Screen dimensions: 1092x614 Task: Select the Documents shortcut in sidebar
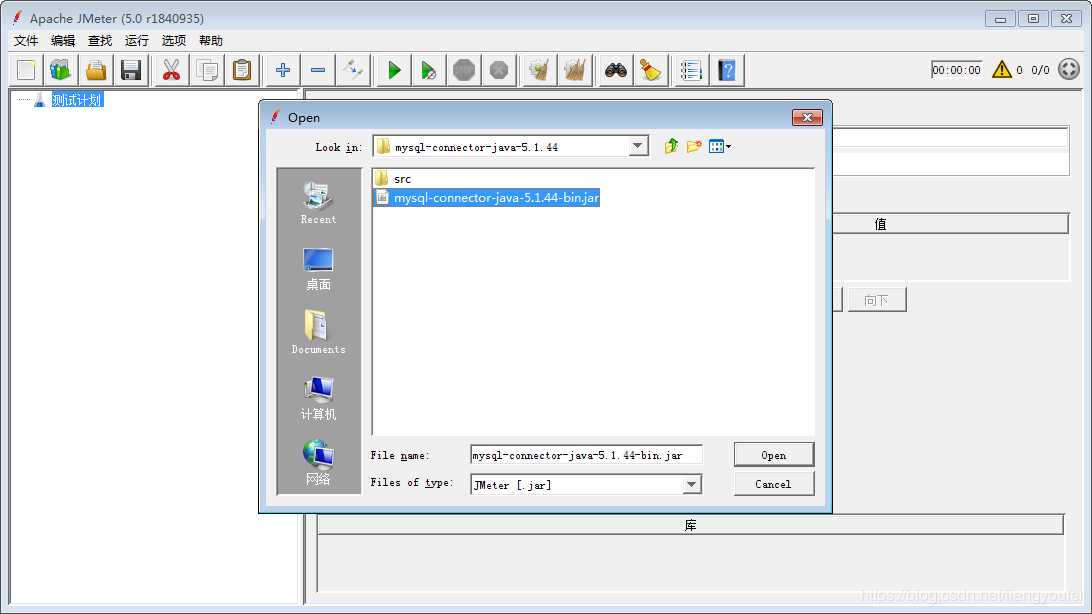[x=318, y=333]
